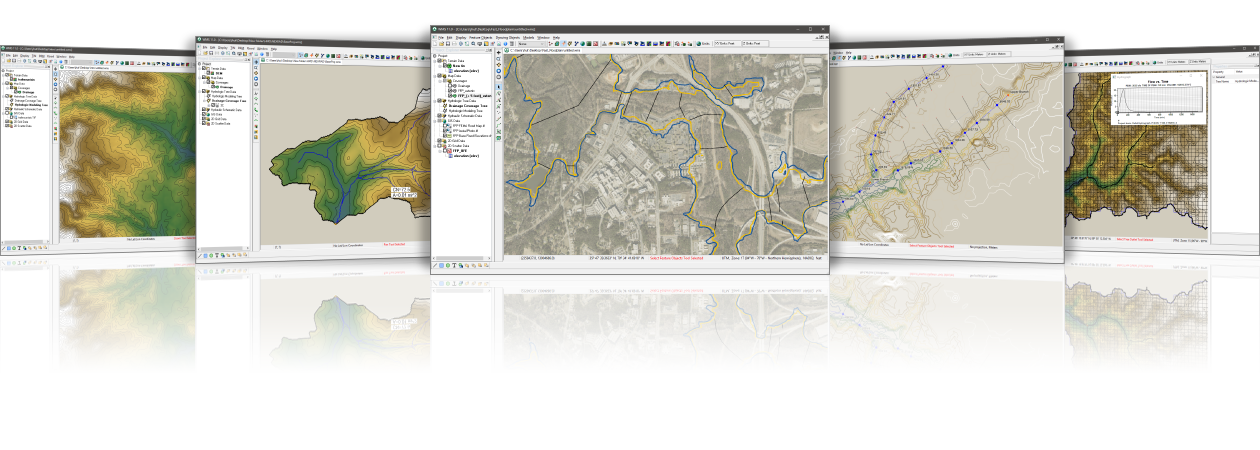1260x450 pixels.
Task: Select the arrow Select Feature Objects tool
Action: click(499, 87)
